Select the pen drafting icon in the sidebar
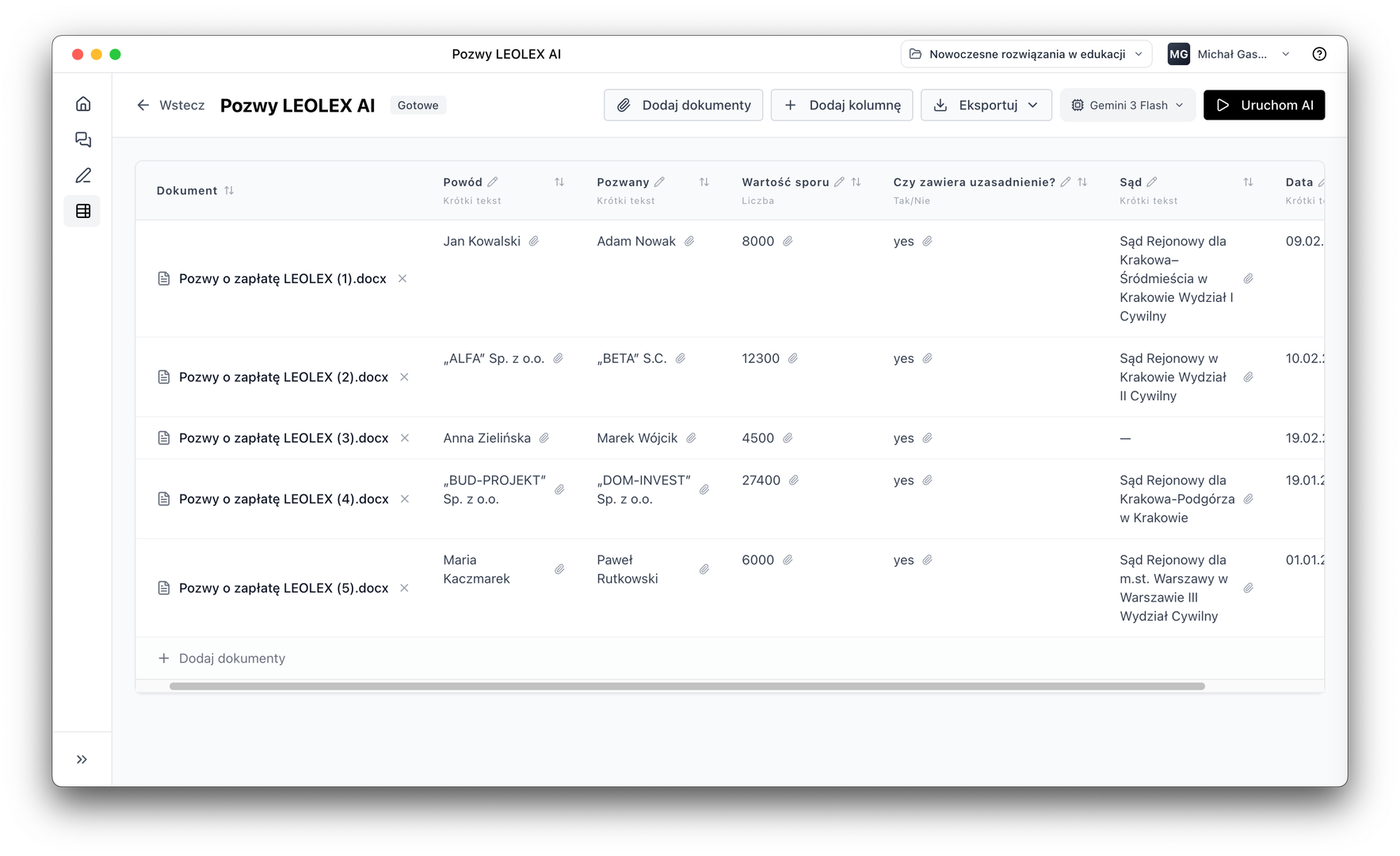The image size is (1400, 856). tap(82, 175)
